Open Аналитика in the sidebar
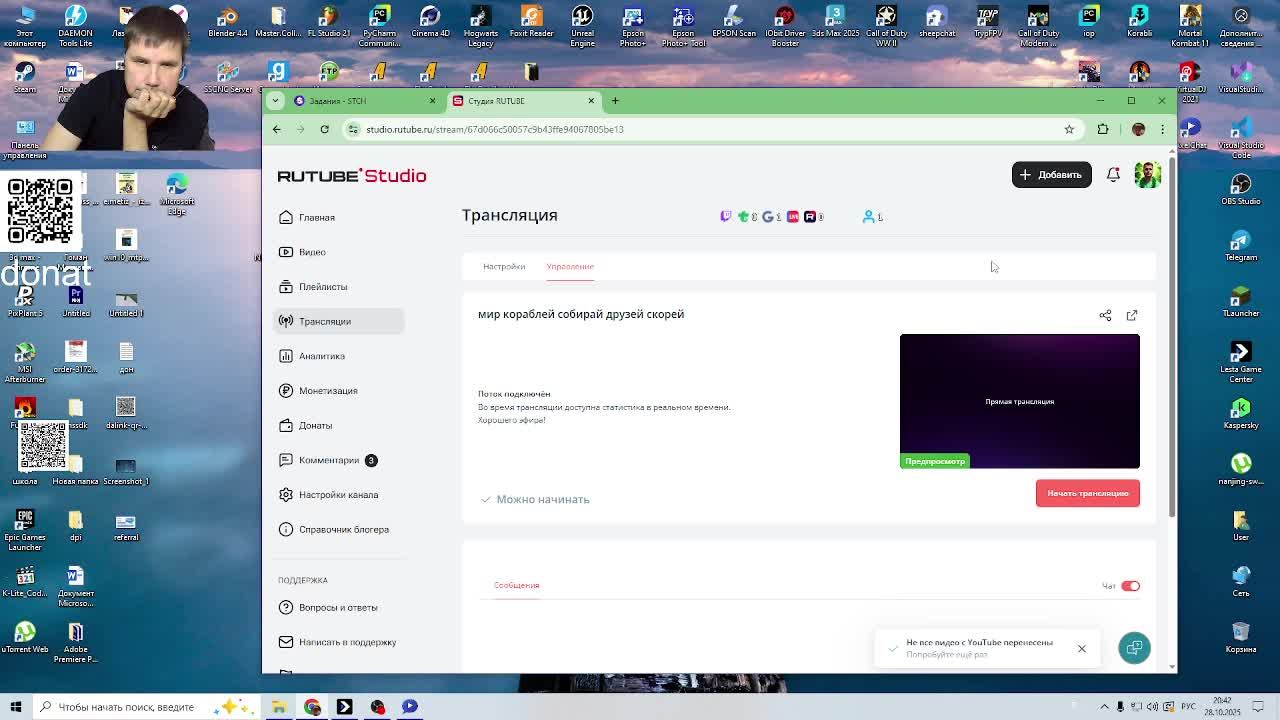 click(338, 356)
